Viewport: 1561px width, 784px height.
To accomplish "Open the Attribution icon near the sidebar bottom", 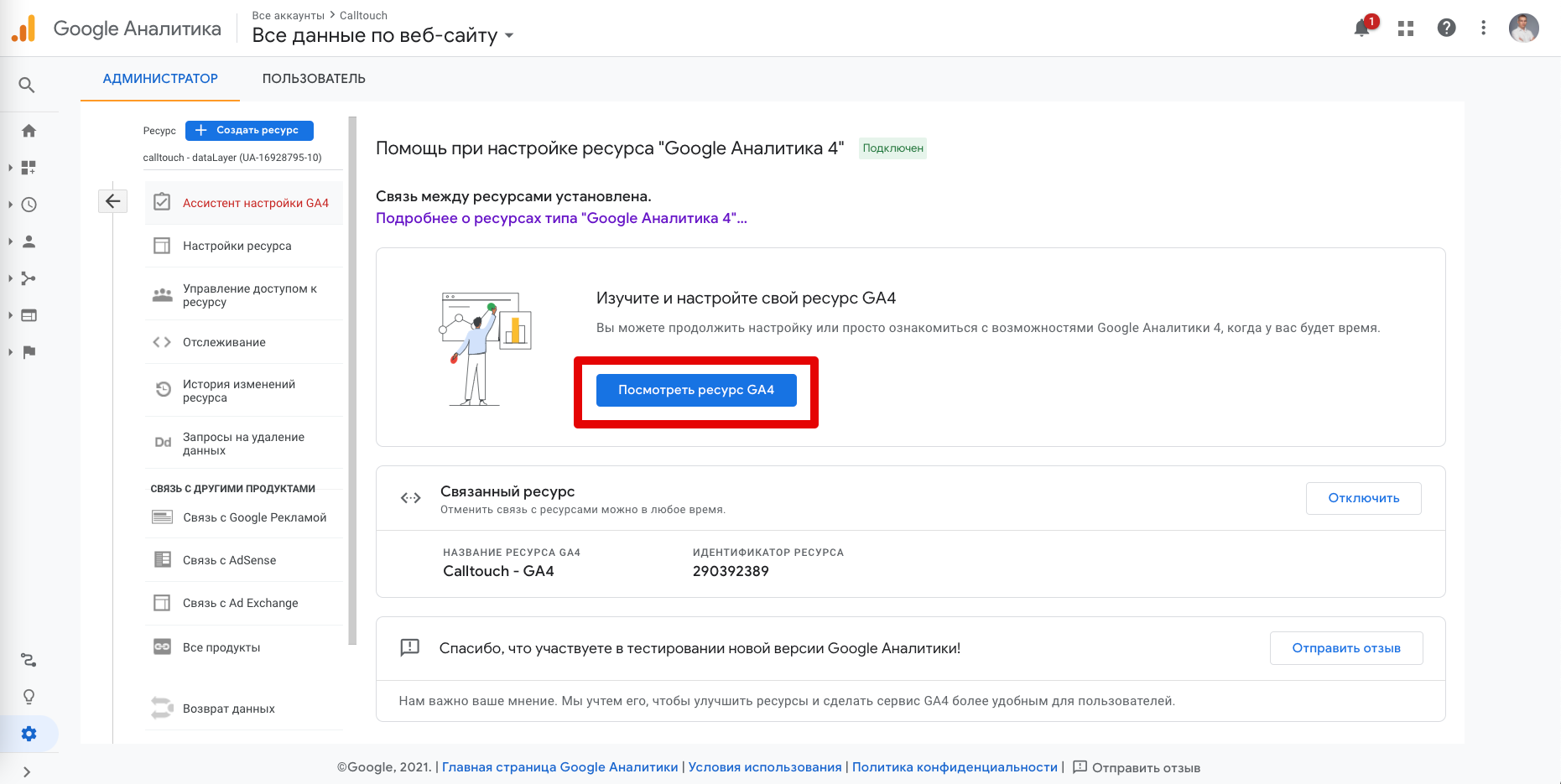I will click(x=28, y=660).
